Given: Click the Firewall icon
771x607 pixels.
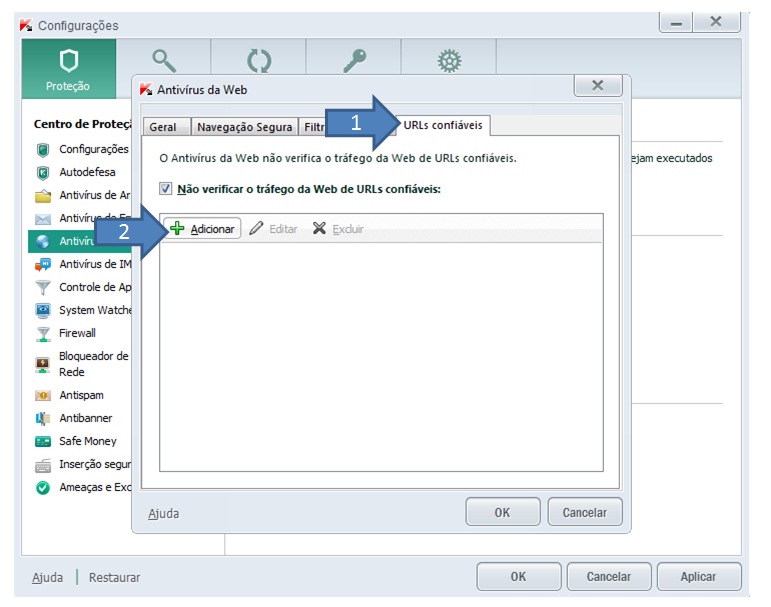Looking at the screenshot, I should click(43, 334).
